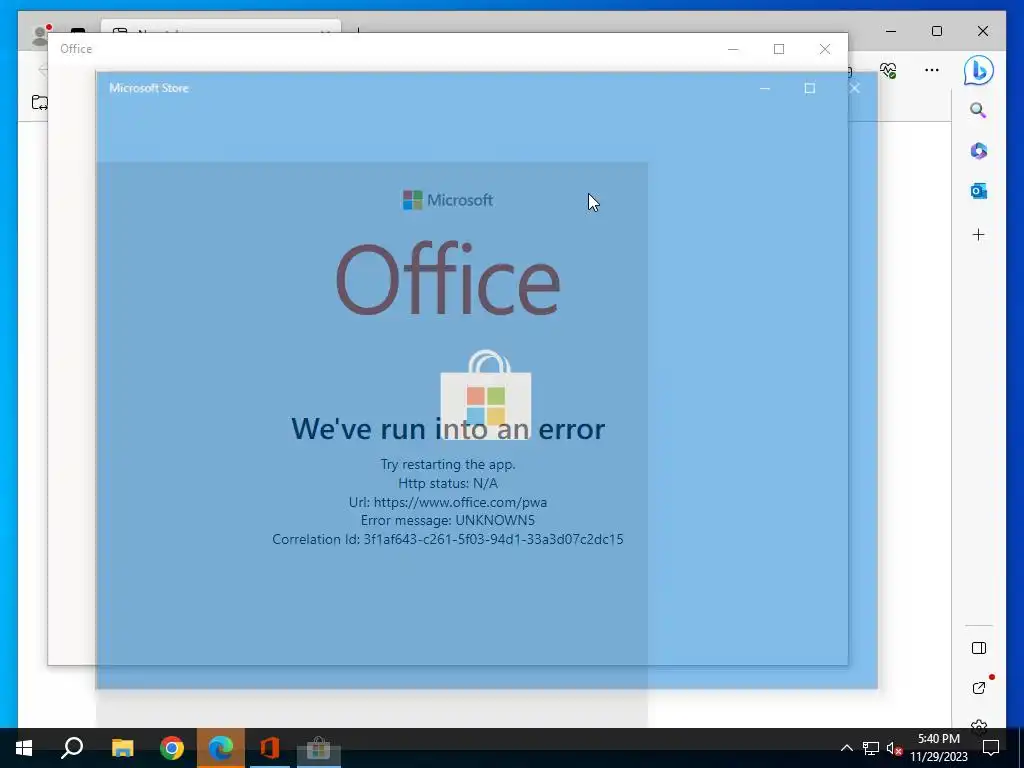
Task: Click the open-in-new-window icon in Edge sidebar
Action: 979,688
